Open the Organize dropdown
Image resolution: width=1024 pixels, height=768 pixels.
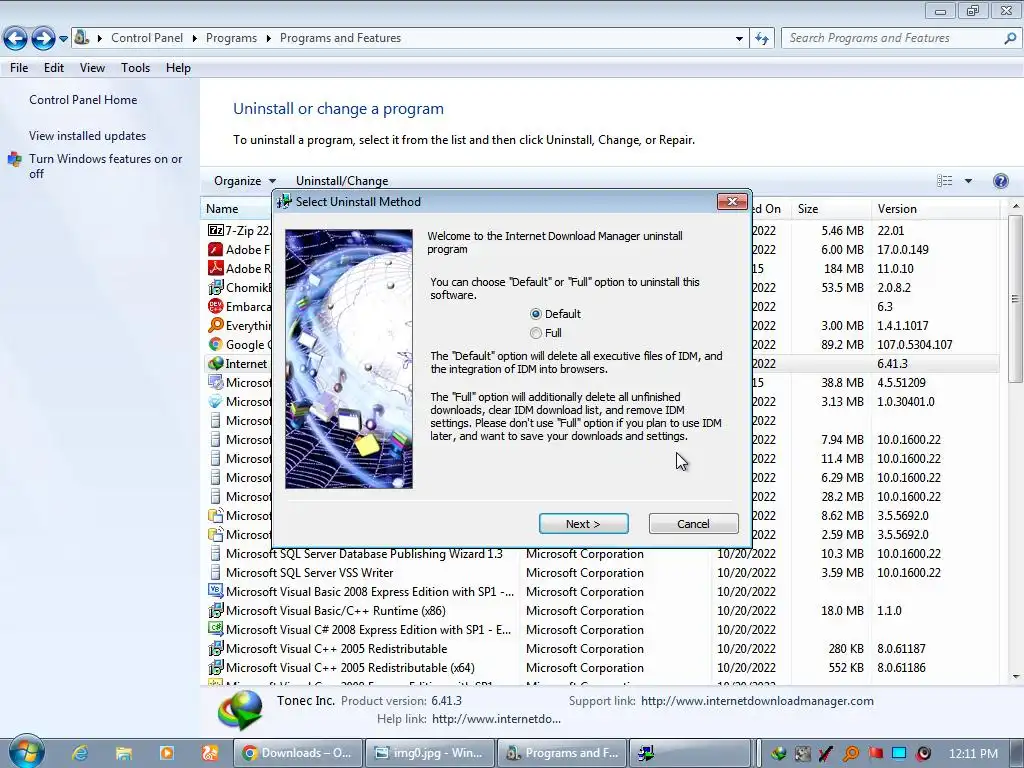pos(245,181)
